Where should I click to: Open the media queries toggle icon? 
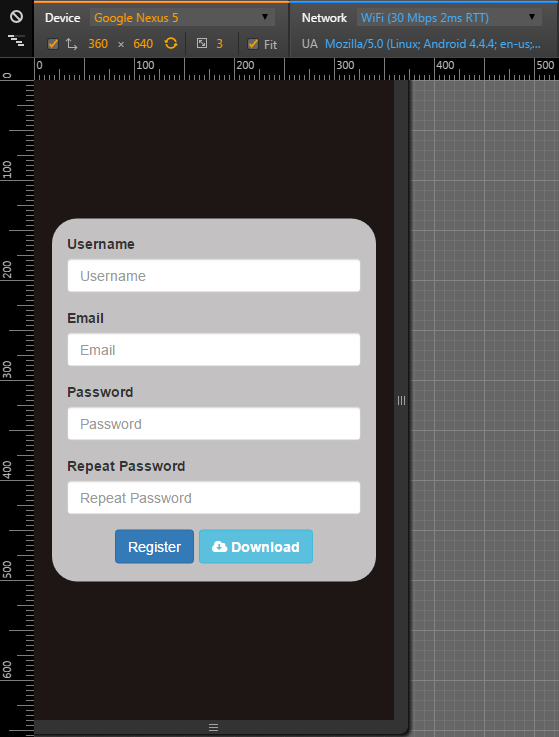tap(16, 41)
